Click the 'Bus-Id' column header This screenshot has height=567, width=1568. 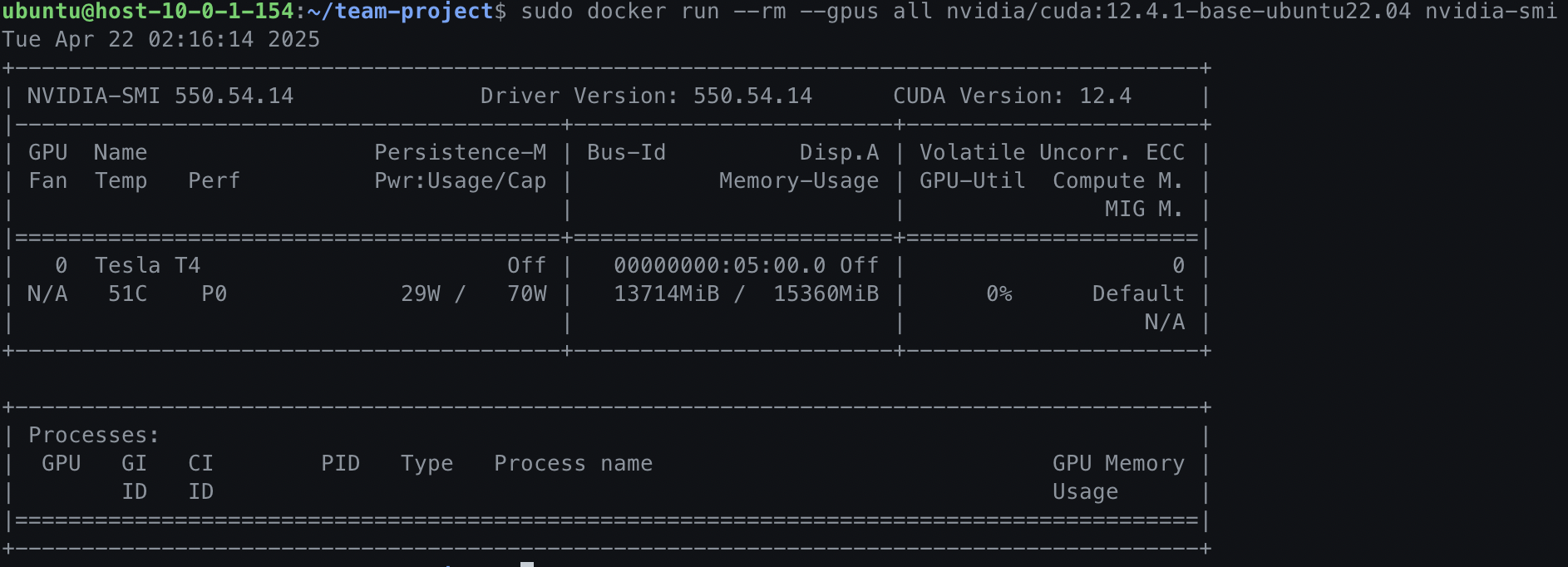coord(627,153)
